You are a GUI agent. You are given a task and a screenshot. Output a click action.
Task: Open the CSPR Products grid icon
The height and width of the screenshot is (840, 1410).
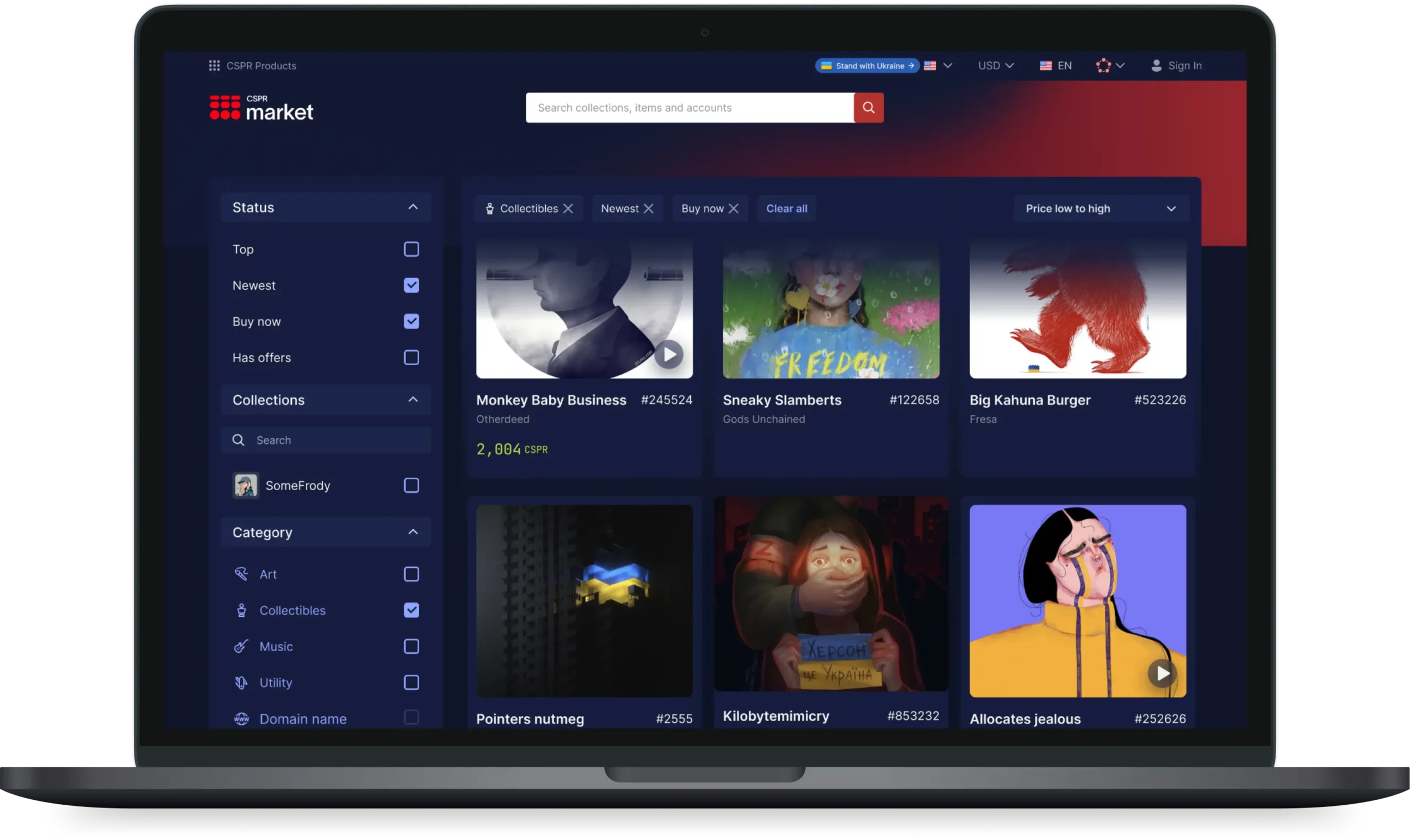coord(214,66)
